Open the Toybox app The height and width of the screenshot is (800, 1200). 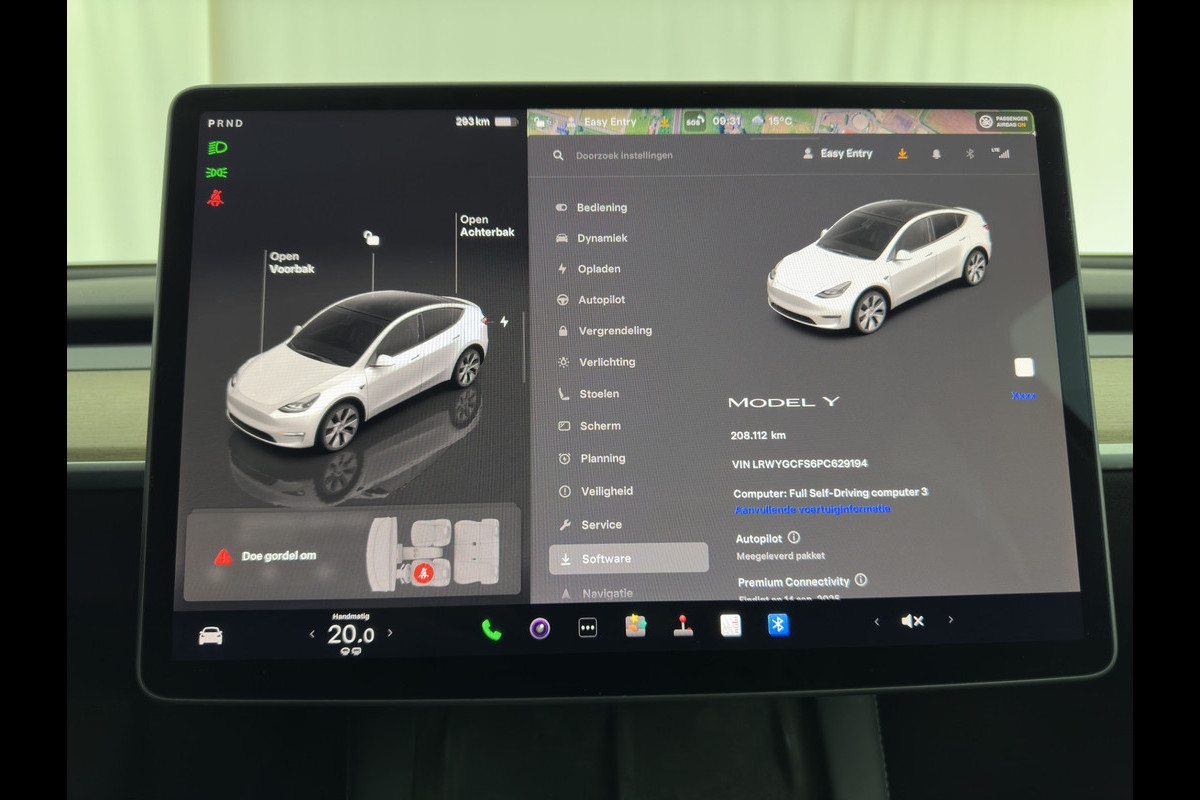[636, 626]
